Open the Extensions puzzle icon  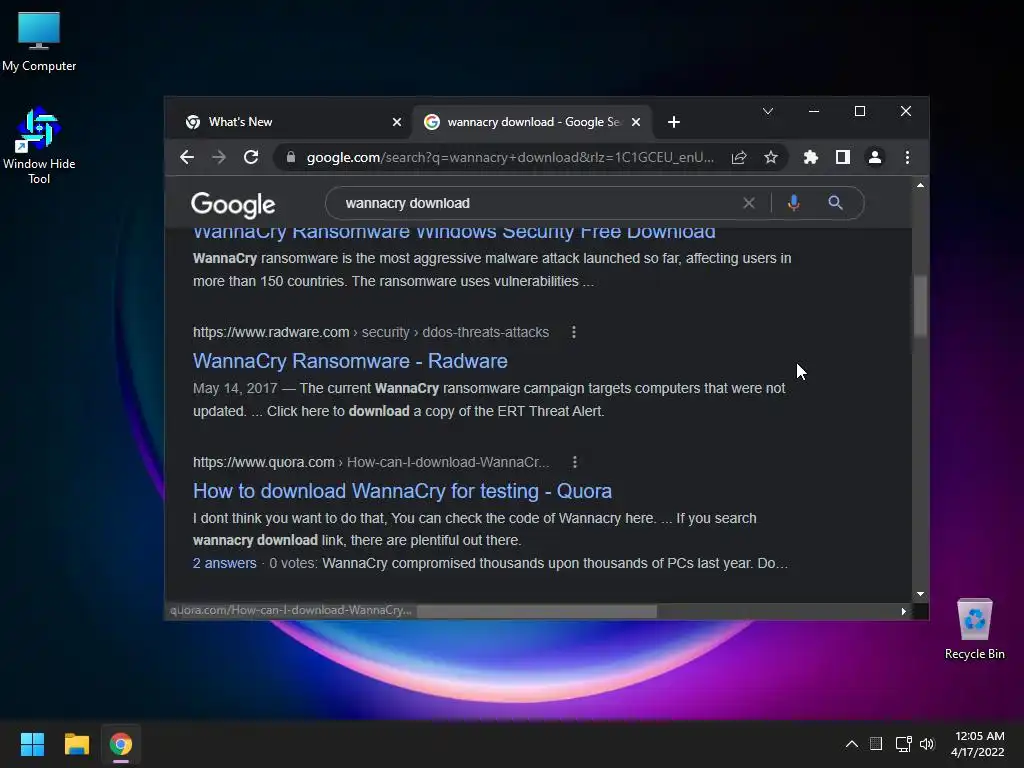pos(810,157)
